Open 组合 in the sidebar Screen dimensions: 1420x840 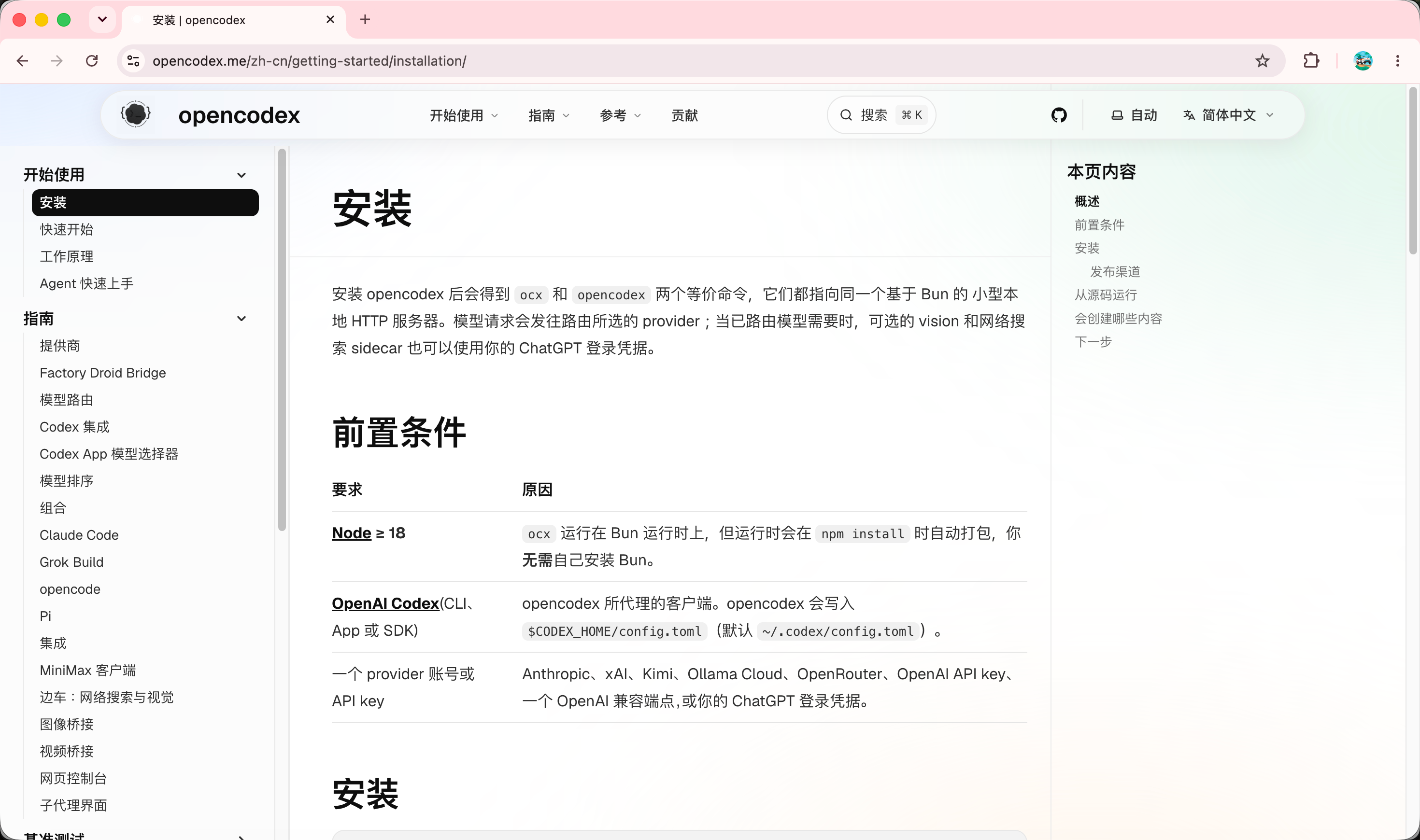tap(53, 508)
